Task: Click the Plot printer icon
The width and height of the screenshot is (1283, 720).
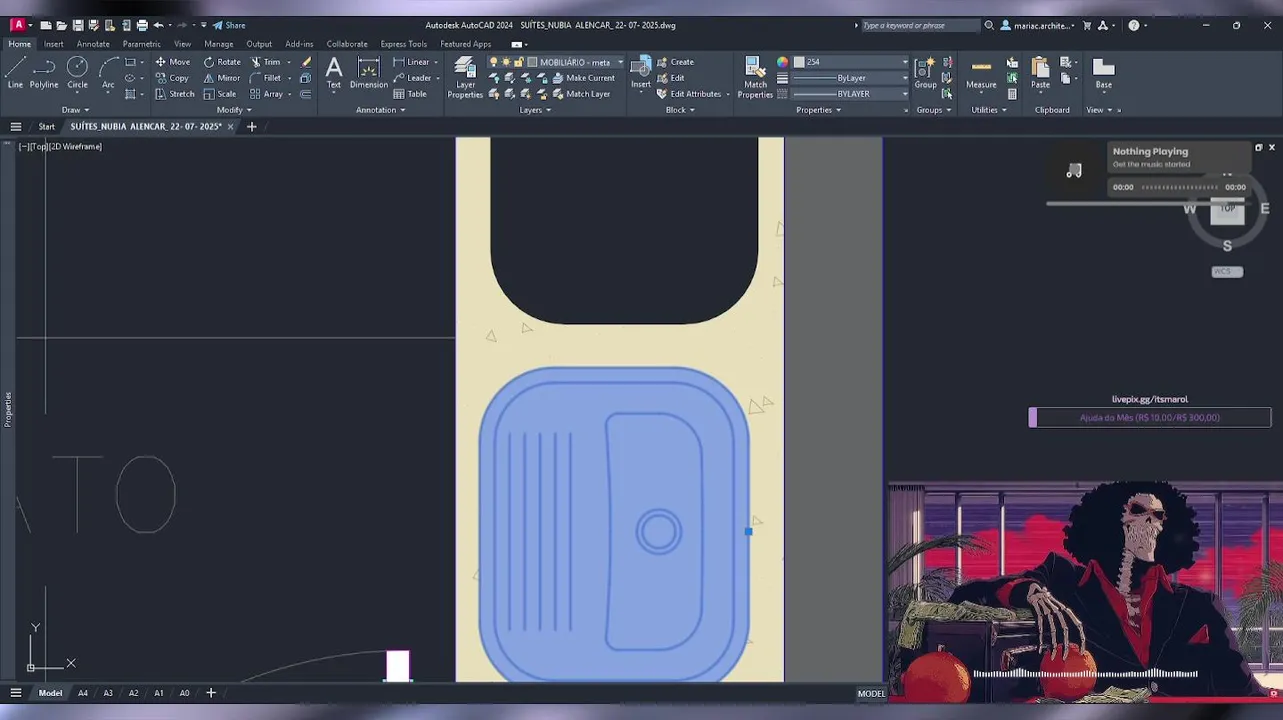Action: (x=142, y=25)
